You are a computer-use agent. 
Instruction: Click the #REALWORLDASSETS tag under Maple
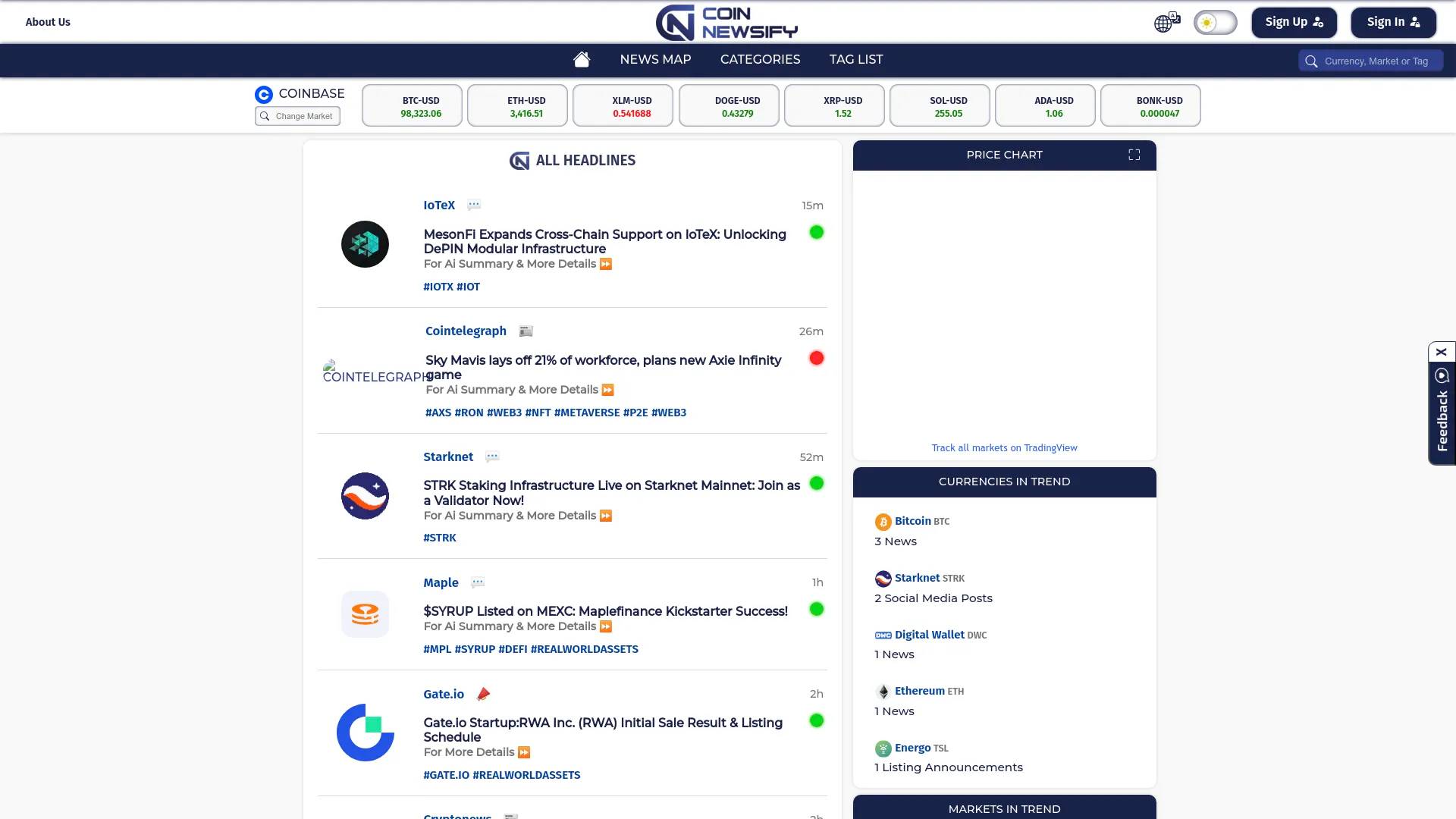click(584, 649)
